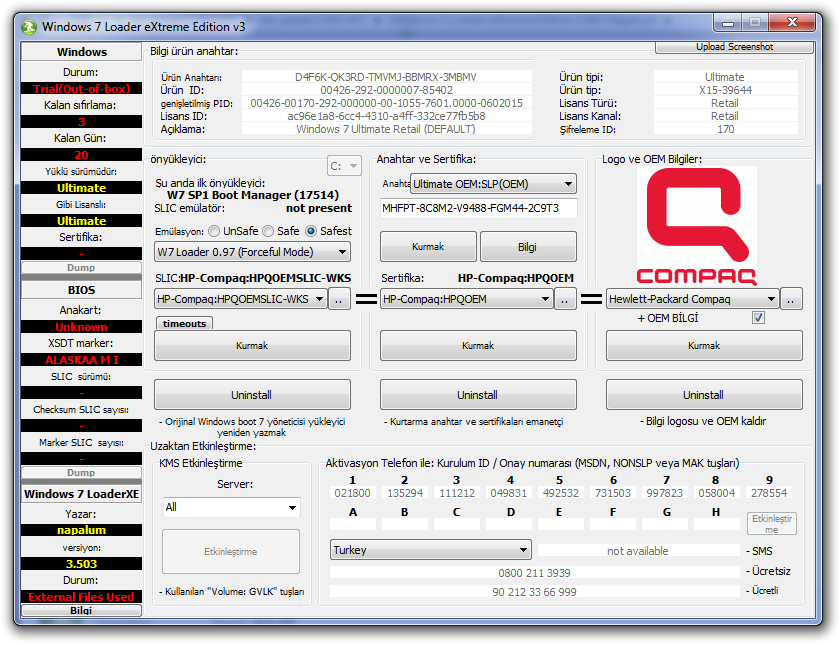The height and width of the screenshot is (645, 840).
Task: Click confirmation field F
Action: coord(613,524)
